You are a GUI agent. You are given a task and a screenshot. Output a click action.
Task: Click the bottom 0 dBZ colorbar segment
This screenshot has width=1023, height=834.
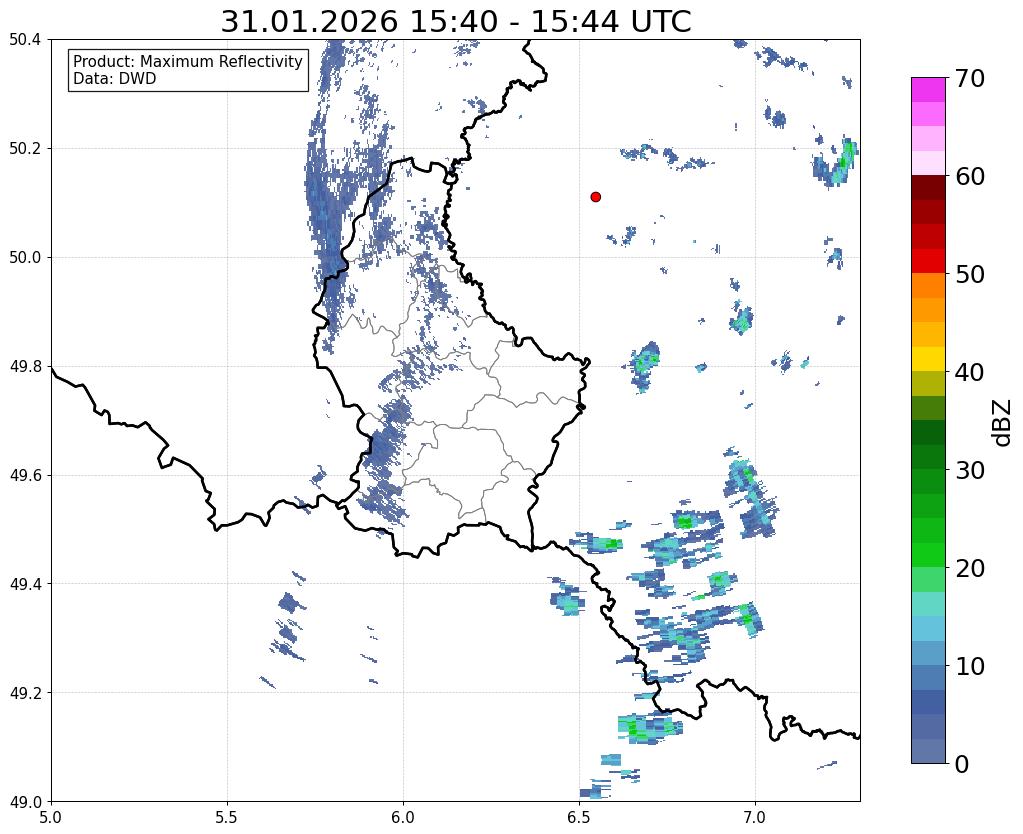click(x=928, y=751)
